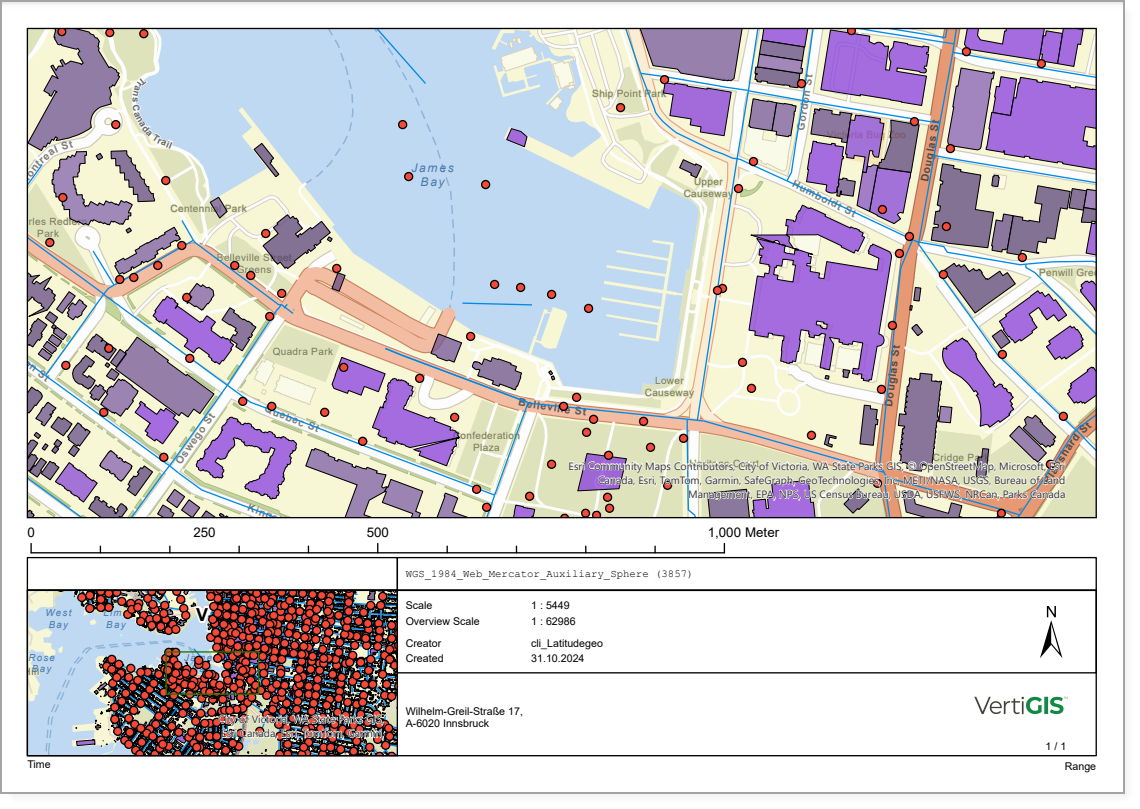Screen dimensions: 1140x809
Task: Click the Time label at bottom left
Action: [39, 764]
